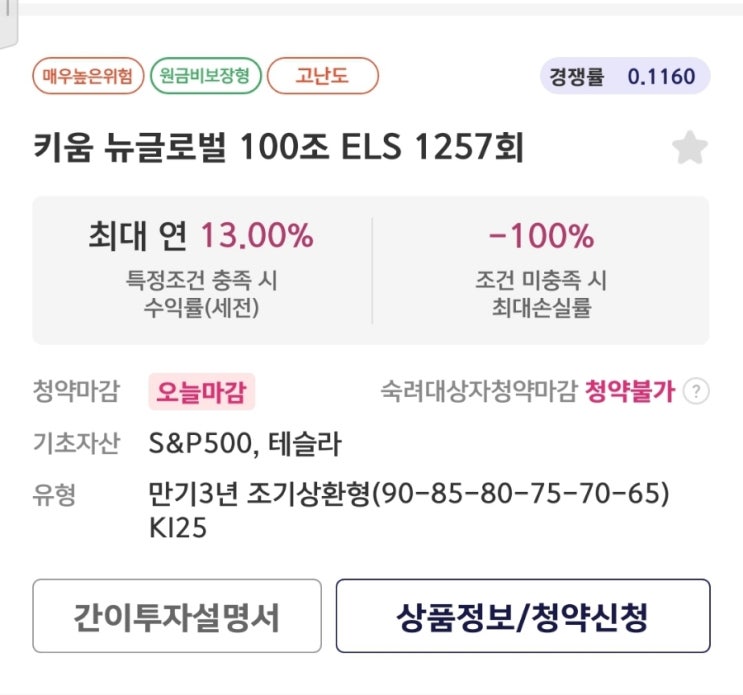Click the 청약불가 status text
Viewport: 743px width, 695px height.
(629, 391)
